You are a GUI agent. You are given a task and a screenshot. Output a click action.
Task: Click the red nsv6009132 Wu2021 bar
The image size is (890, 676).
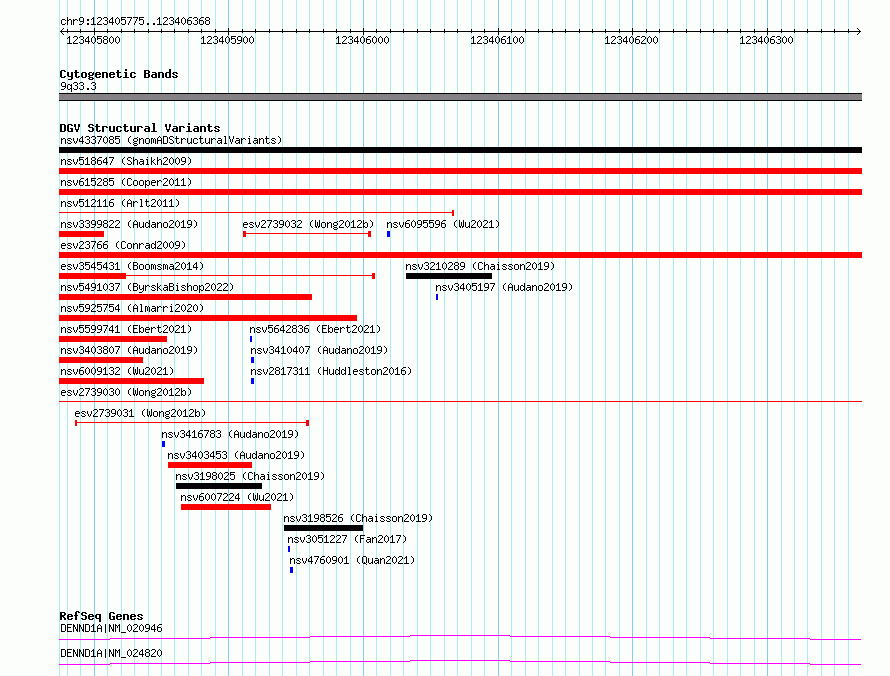coord(132,381)
